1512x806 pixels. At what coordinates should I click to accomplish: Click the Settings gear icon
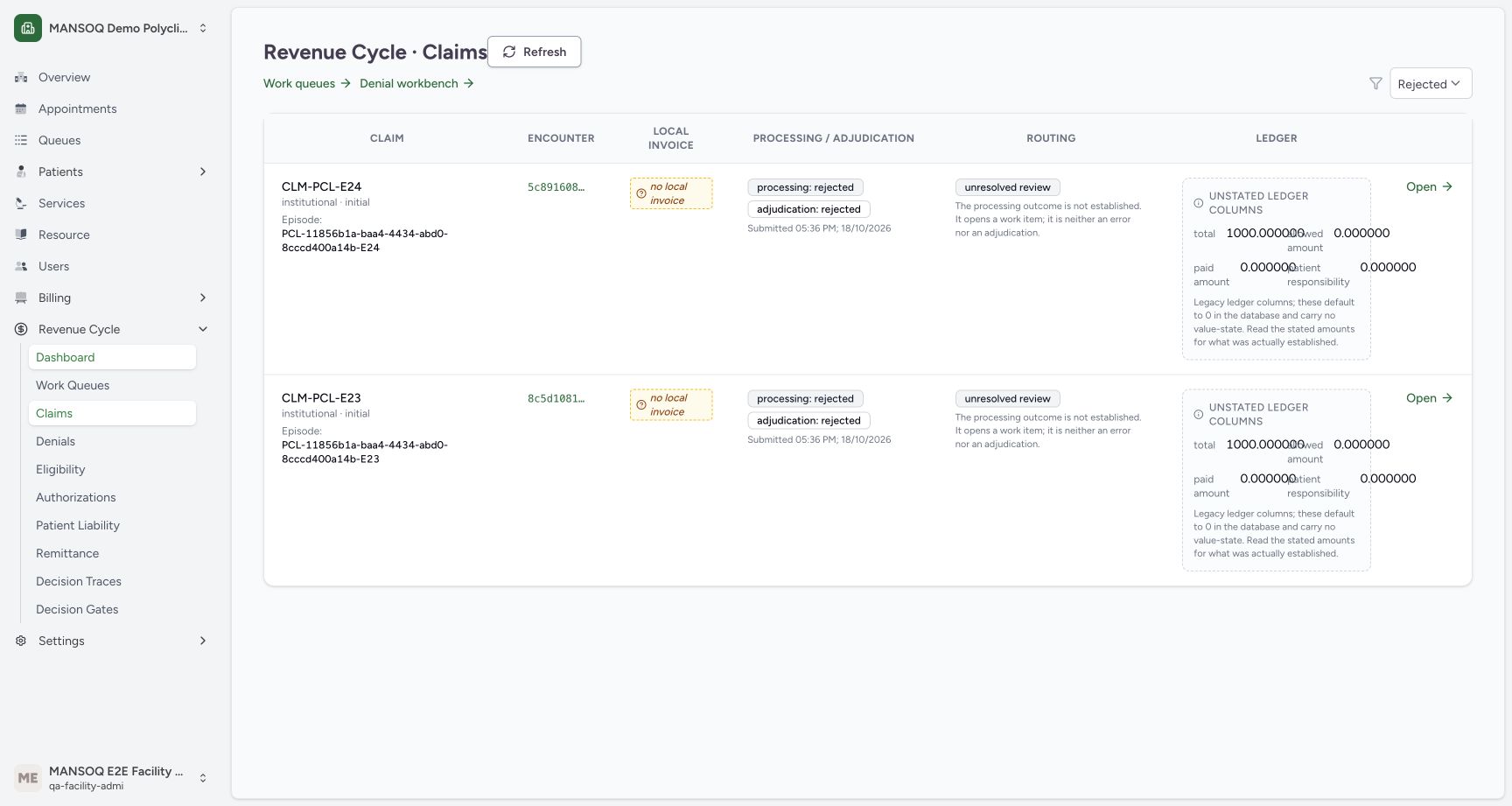pos(21,641)
